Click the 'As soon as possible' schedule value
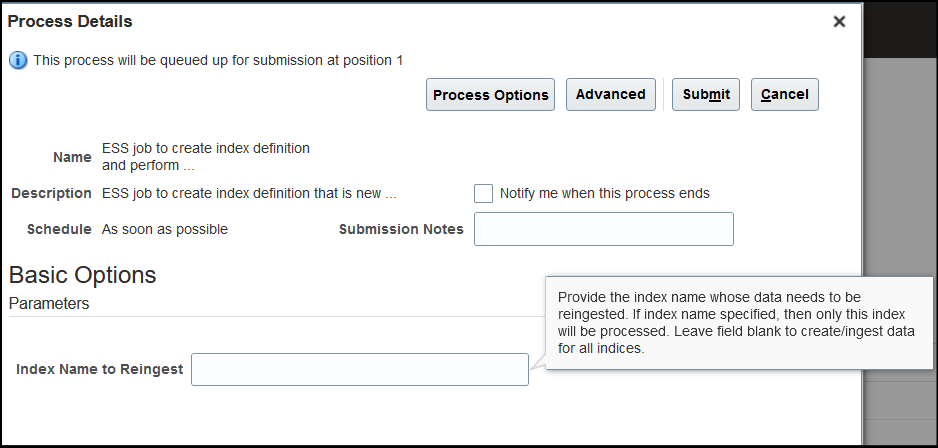The image size is (938, 448). click(165, 229)
